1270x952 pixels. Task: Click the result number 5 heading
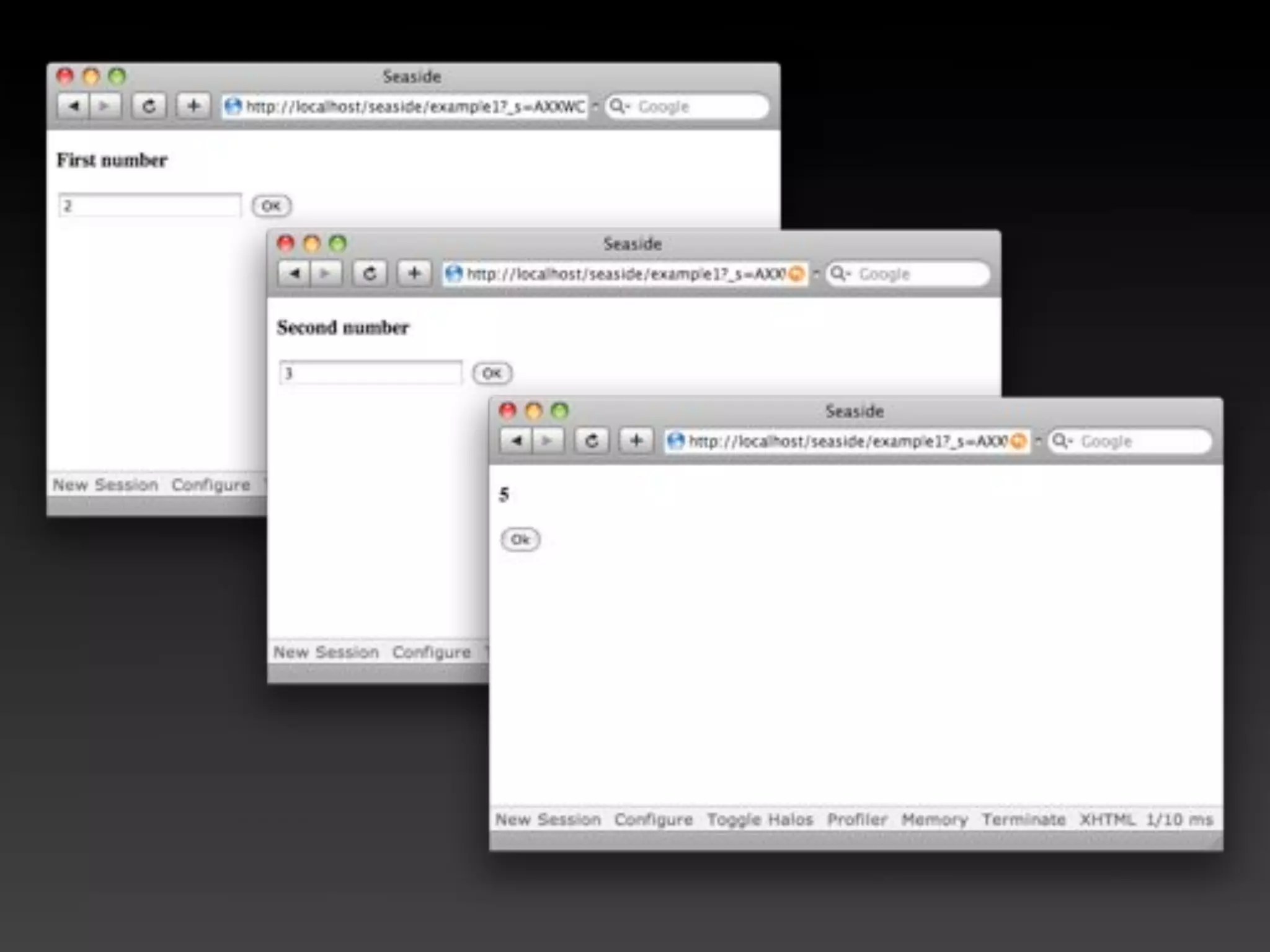[x=504, y=494]
